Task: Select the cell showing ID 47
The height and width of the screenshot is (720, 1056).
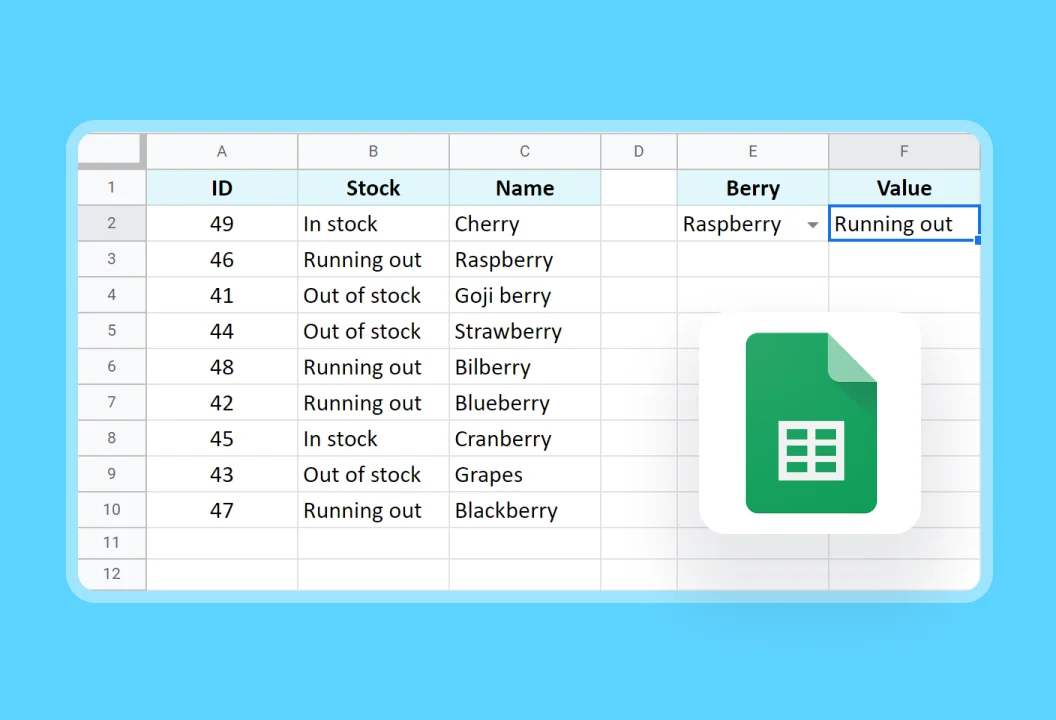Action: click(x=221, y=510)
